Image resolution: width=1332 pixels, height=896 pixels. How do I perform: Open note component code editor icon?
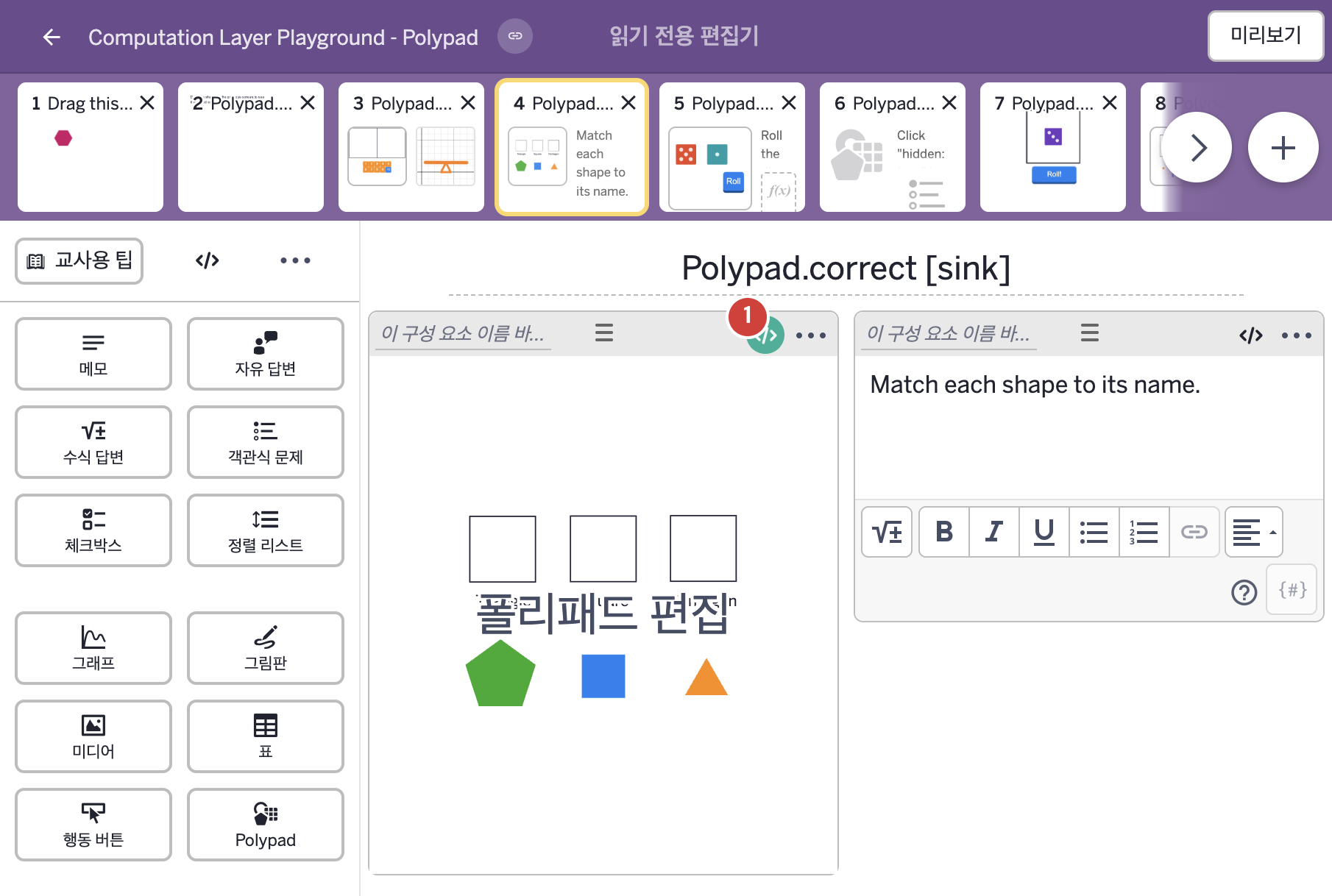[x=1251, y=335]
